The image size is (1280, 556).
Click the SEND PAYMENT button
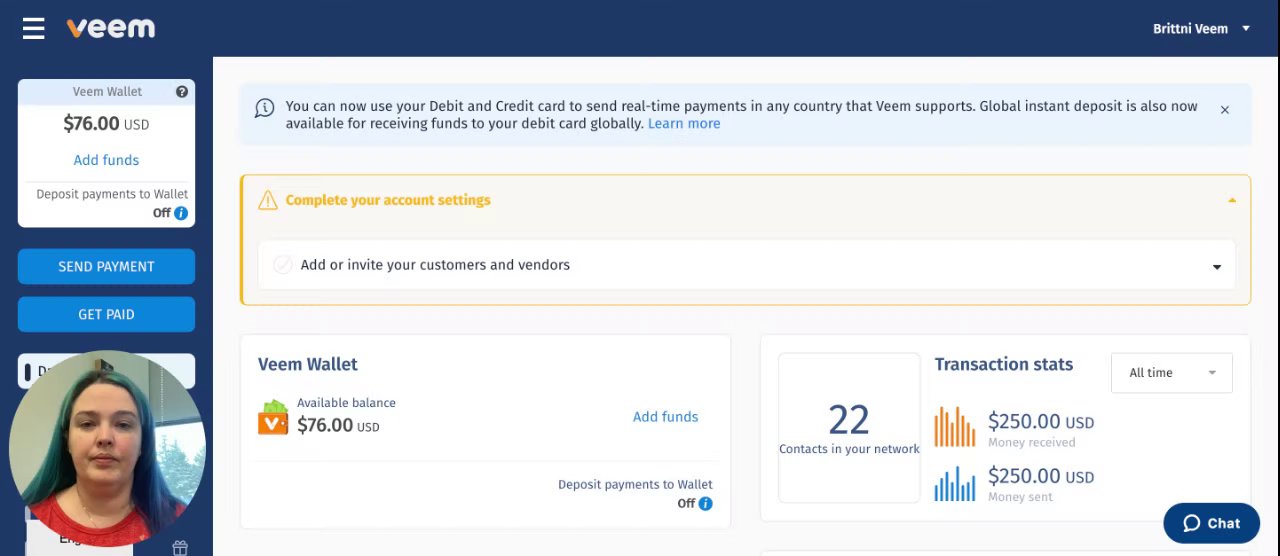(x=106, y=267)
